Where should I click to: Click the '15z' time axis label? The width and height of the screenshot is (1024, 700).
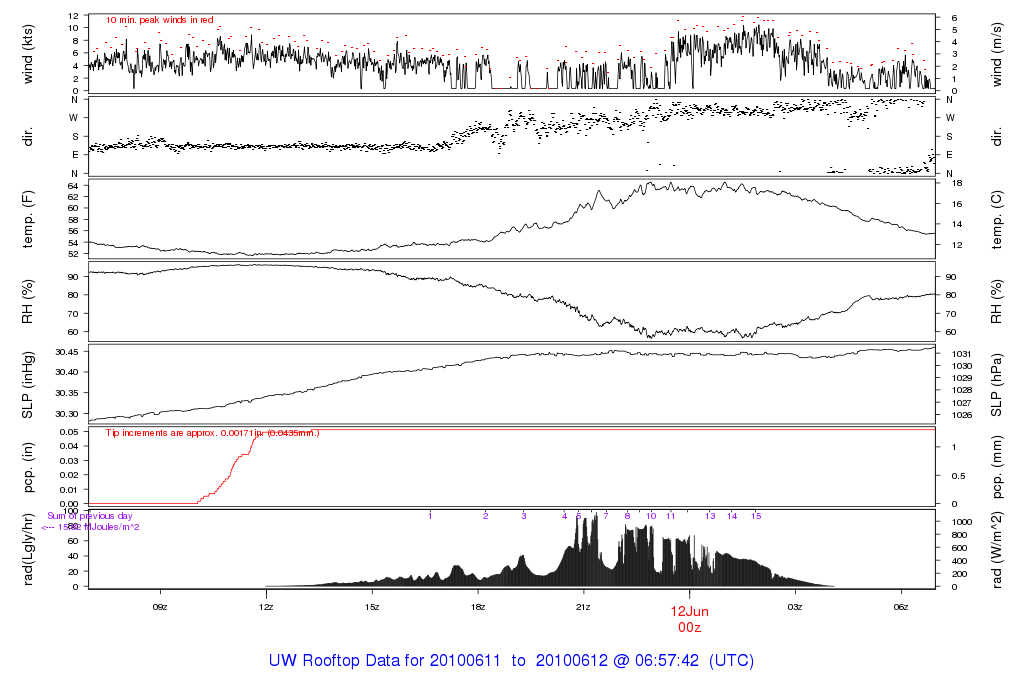click(x=372, y=607)
